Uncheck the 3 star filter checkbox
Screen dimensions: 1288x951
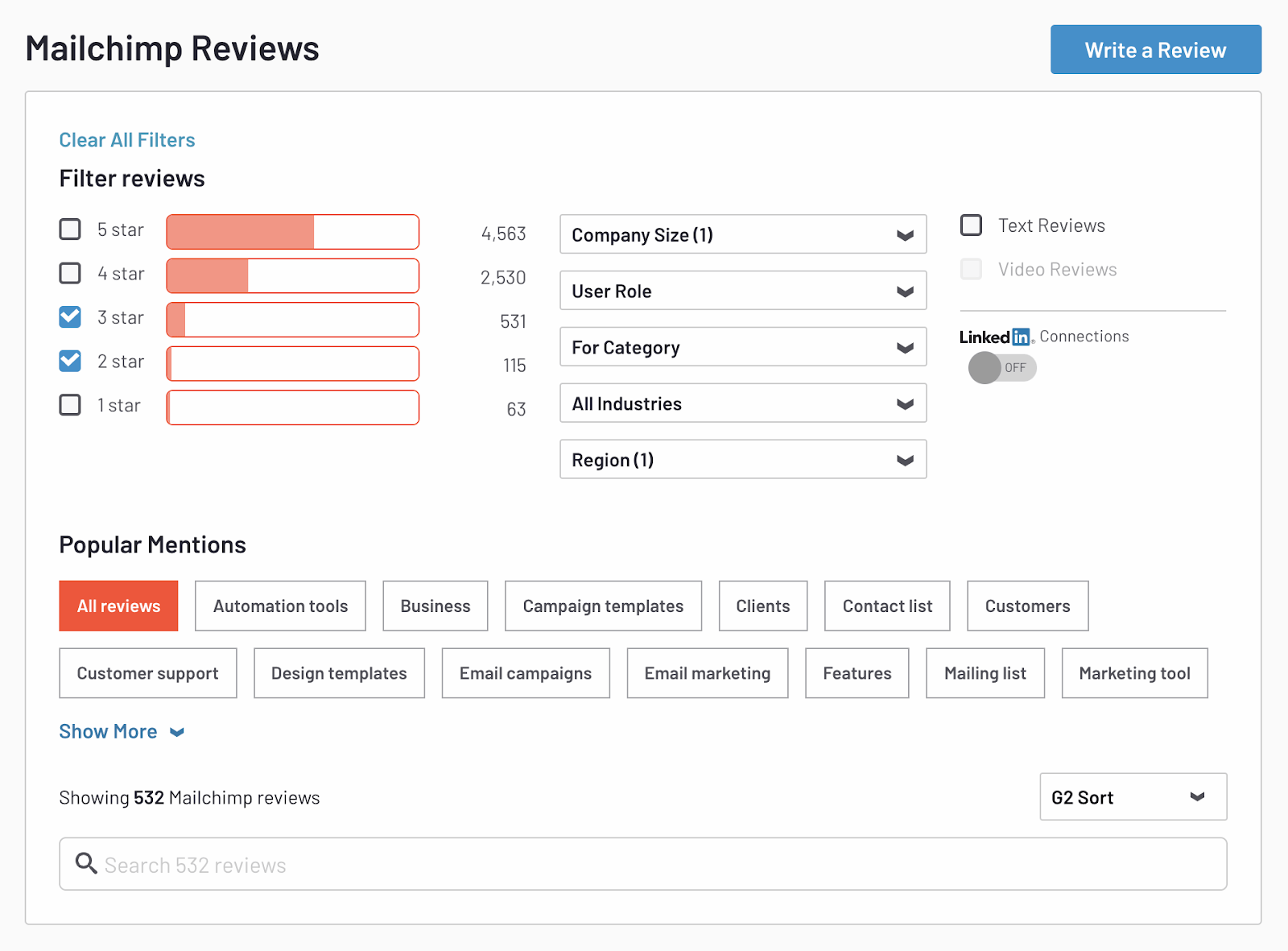tap(70, 317)
